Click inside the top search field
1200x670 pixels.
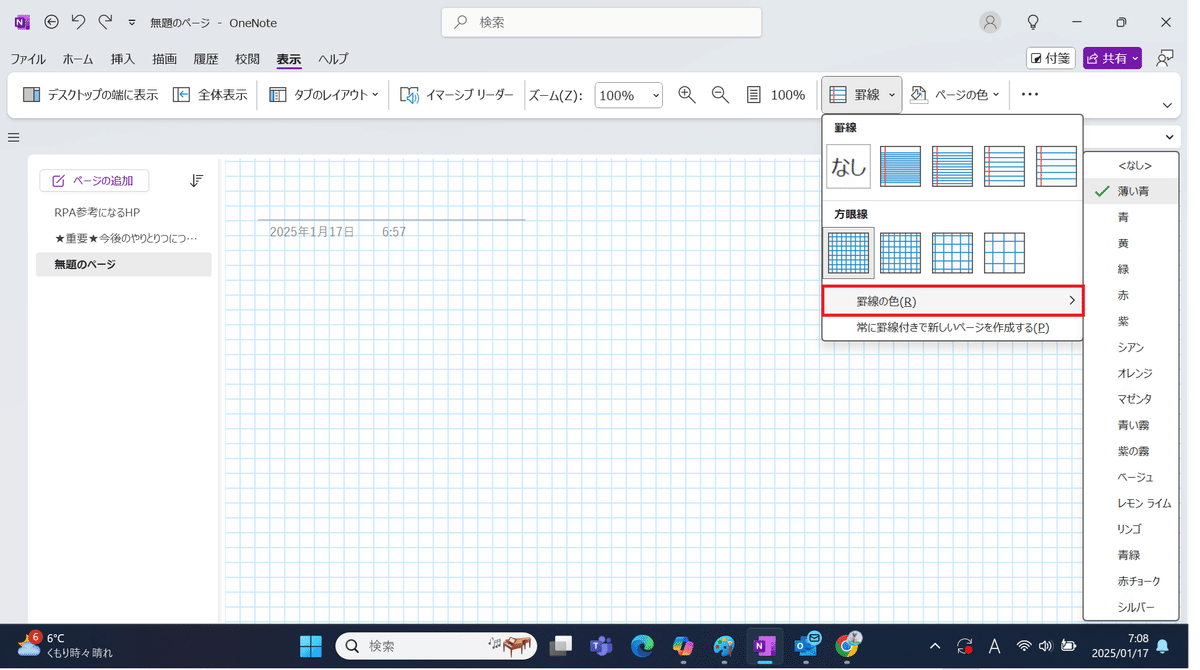600,22
